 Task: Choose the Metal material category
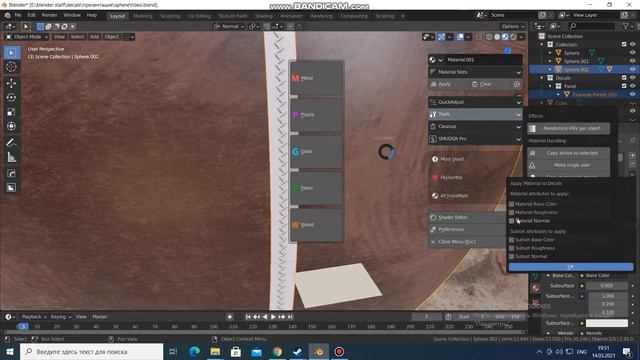point(316,78)
